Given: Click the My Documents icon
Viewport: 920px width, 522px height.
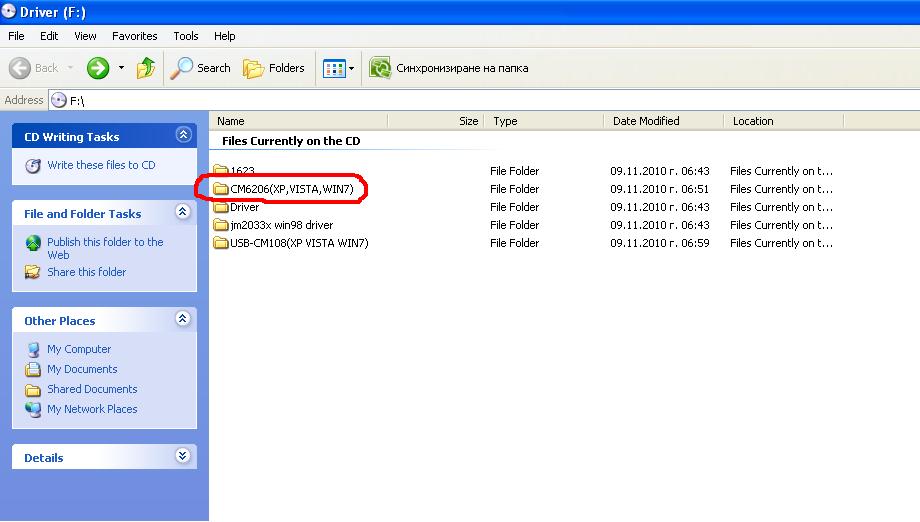Looking at the screenshot, I should 33,370.
